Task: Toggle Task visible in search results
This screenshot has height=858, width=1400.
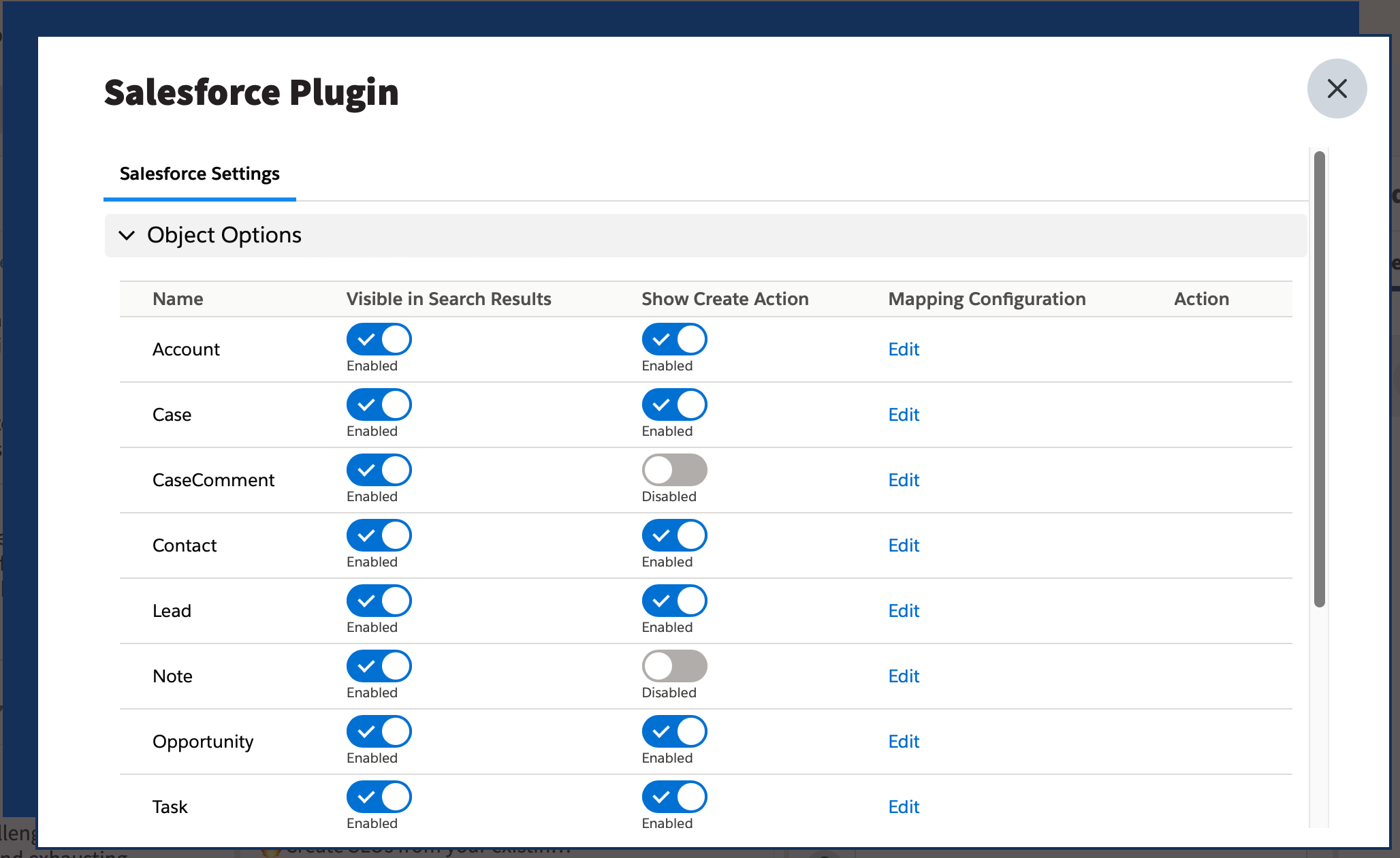Action: click(x=379, y=797)
